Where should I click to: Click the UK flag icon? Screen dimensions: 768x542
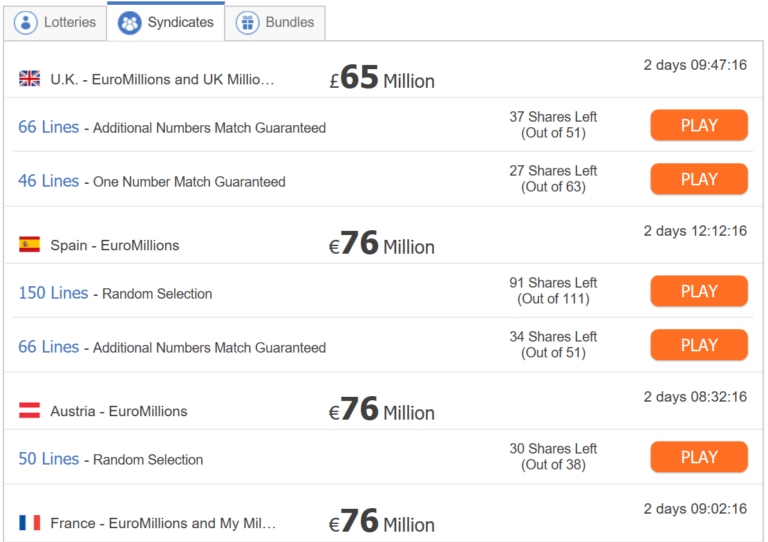tap(29, 78)
